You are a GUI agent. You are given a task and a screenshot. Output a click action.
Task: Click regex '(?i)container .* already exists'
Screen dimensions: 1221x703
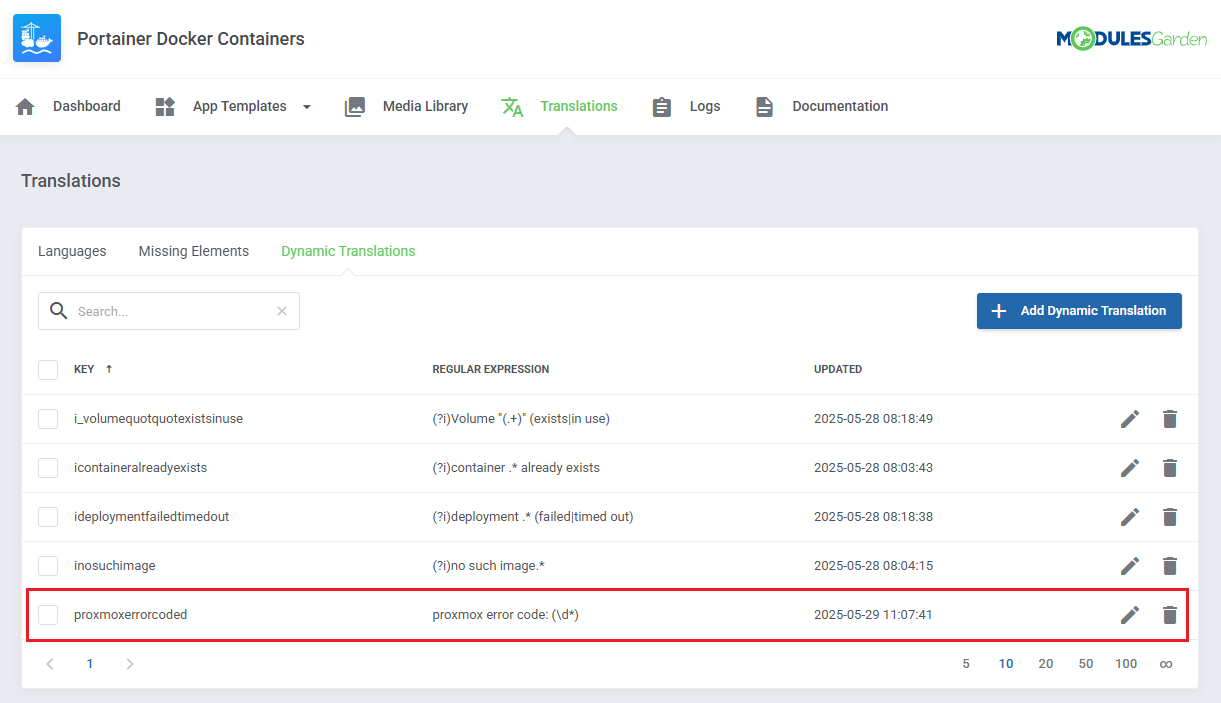516,468
